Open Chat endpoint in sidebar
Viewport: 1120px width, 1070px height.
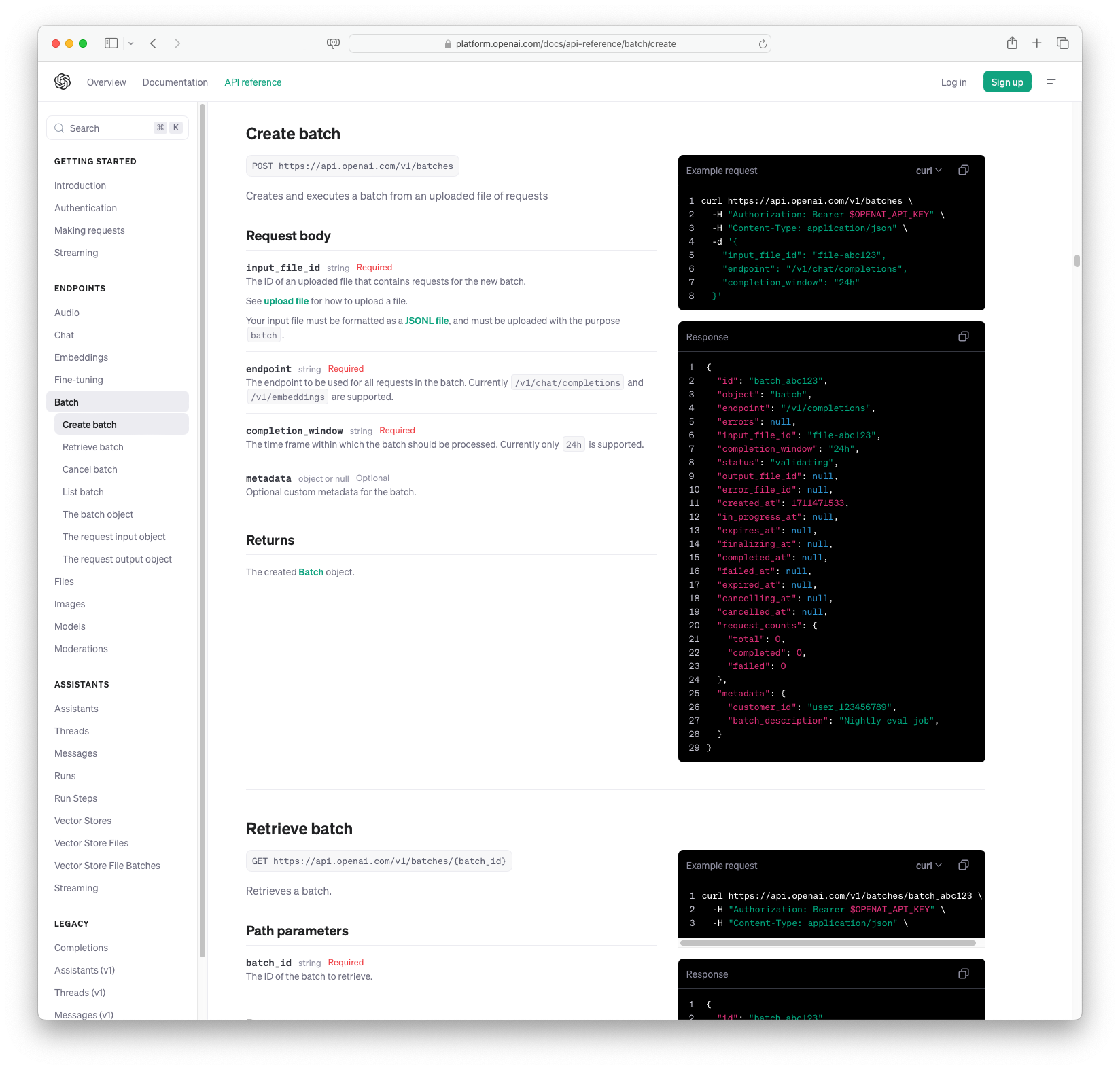point(64,335)
